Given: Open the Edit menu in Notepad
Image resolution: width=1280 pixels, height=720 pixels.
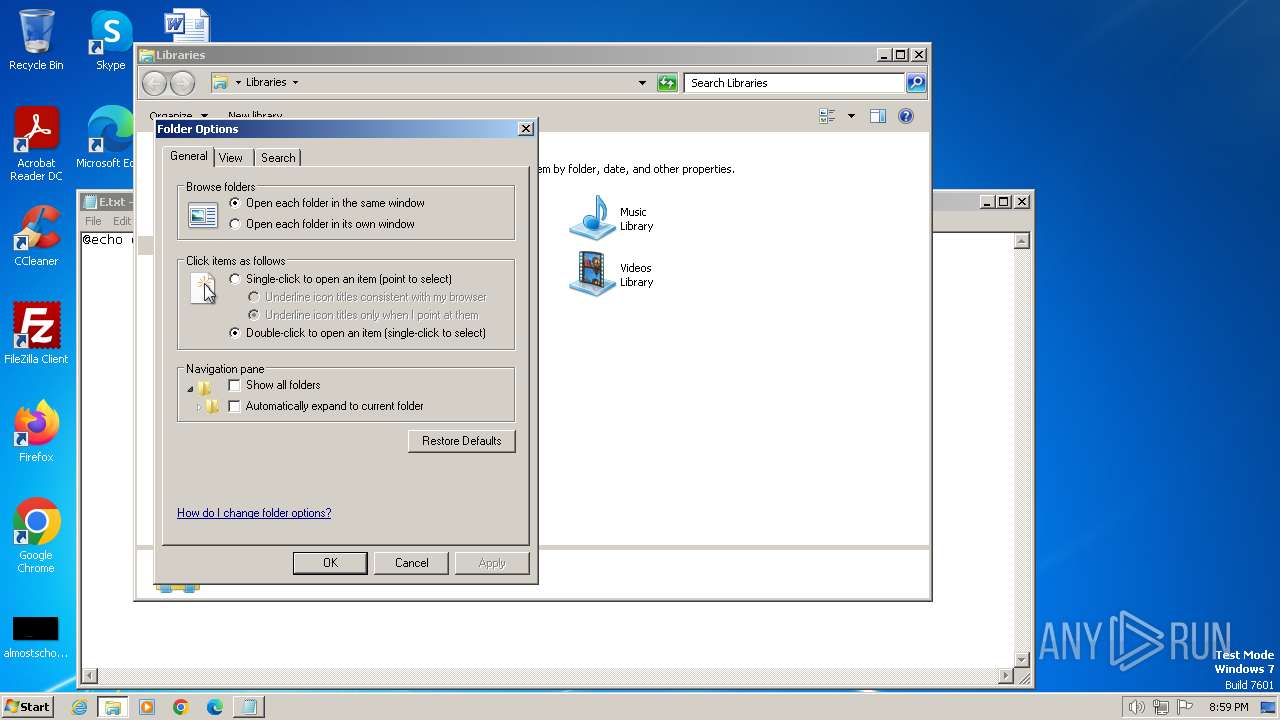Looking at the screenshot, I should point(122,221).
